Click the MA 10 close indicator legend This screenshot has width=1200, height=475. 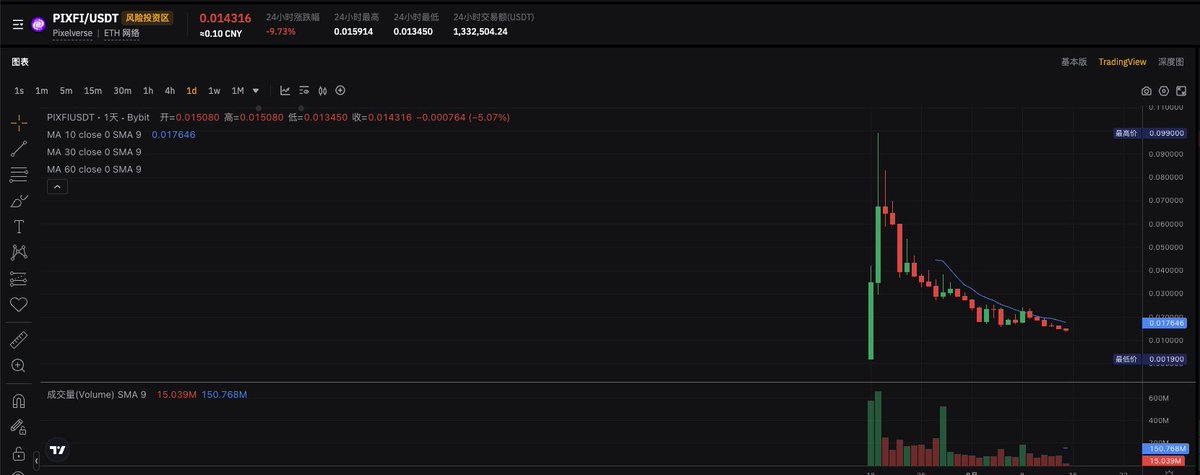94,134
